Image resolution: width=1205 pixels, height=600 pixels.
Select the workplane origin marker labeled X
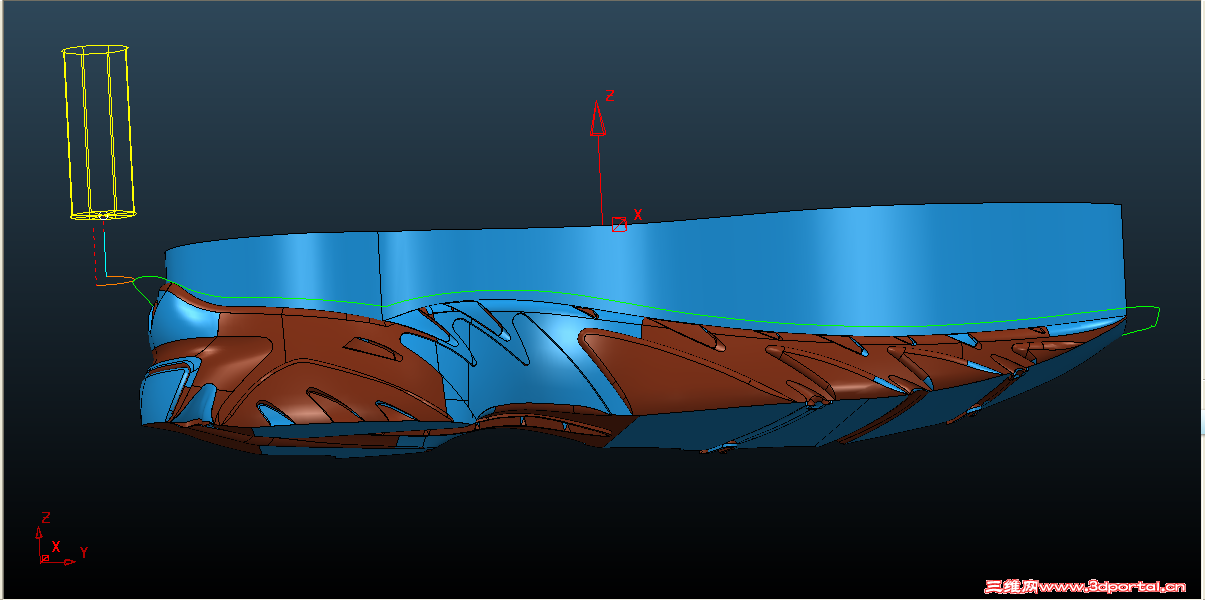(x=620, y=224)
